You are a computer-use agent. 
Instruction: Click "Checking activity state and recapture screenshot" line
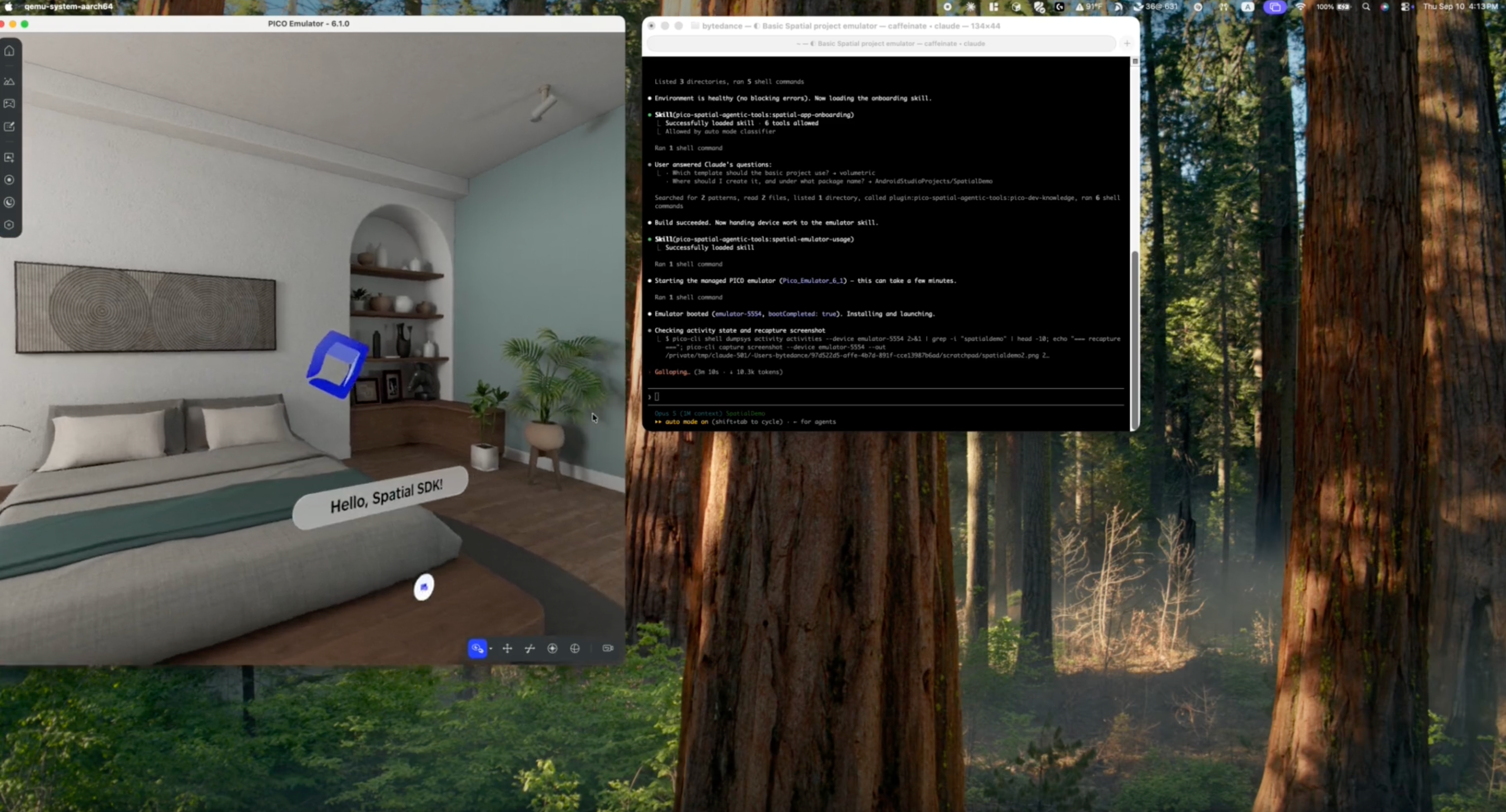tap(739, 331)
